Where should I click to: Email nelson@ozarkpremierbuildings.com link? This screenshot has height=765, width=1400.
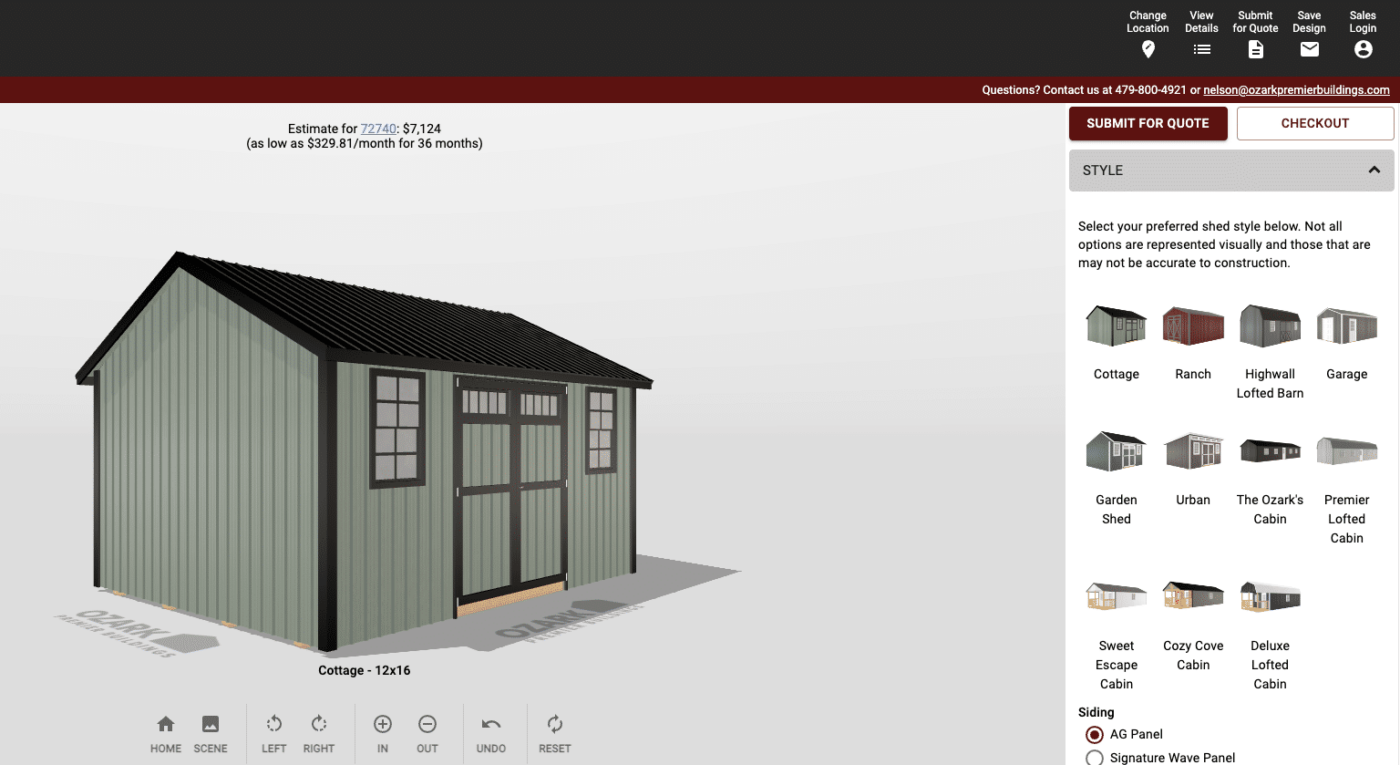(x=1296, y=90)
